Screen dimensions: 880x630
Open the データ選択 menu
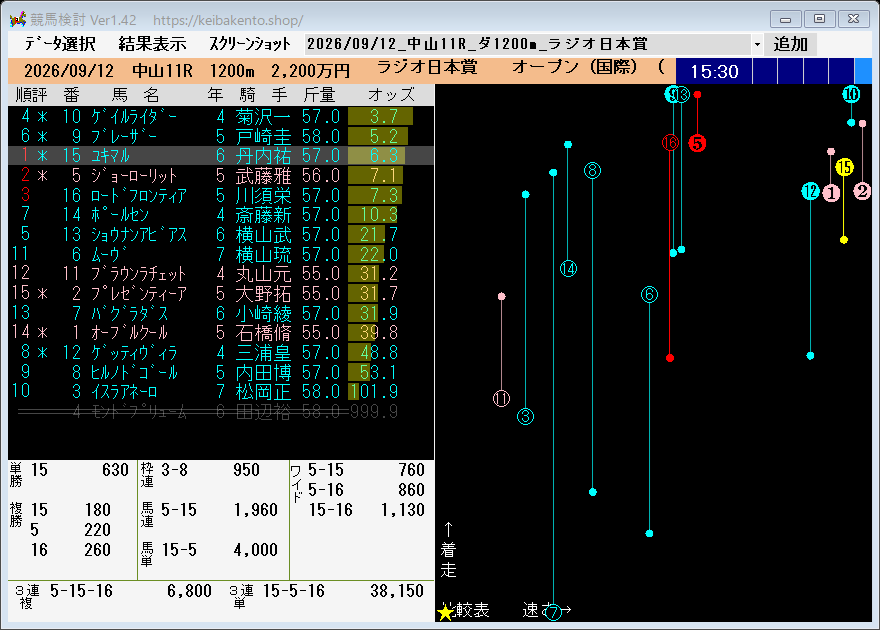pyautogui.click(x=60, y=44)
